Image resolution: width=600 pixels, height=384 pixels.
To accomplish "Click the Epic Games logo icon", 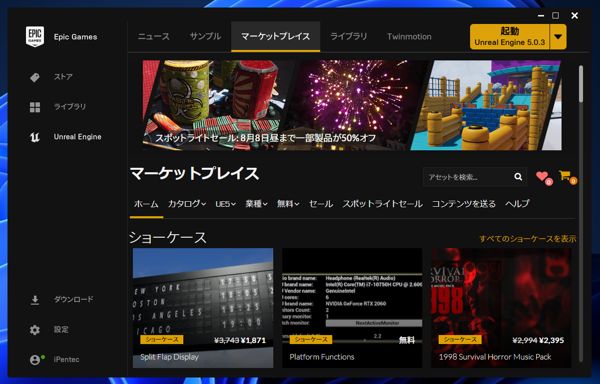I will (35, 37).
